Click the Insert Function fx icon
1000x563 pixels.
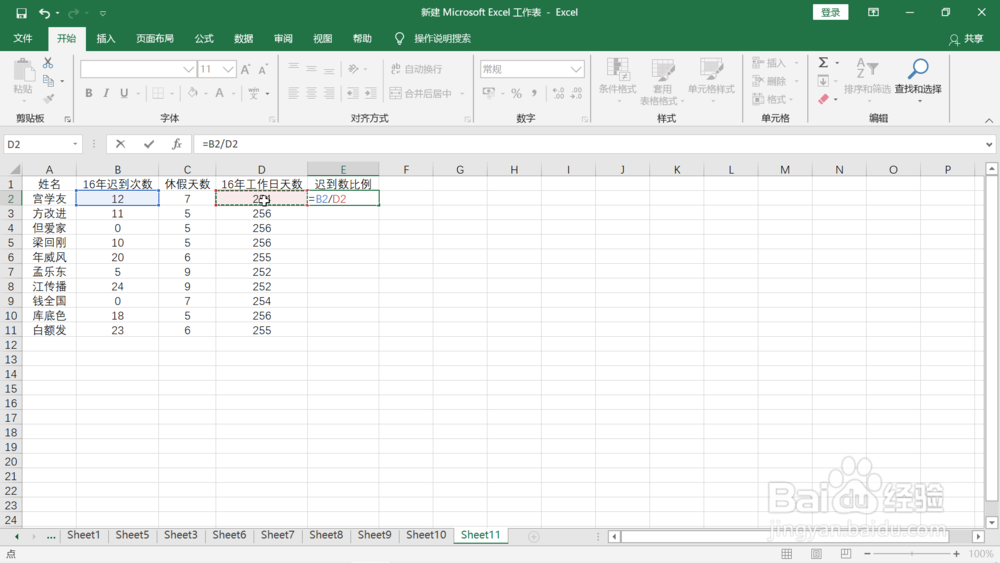click(x=177, y=144)
